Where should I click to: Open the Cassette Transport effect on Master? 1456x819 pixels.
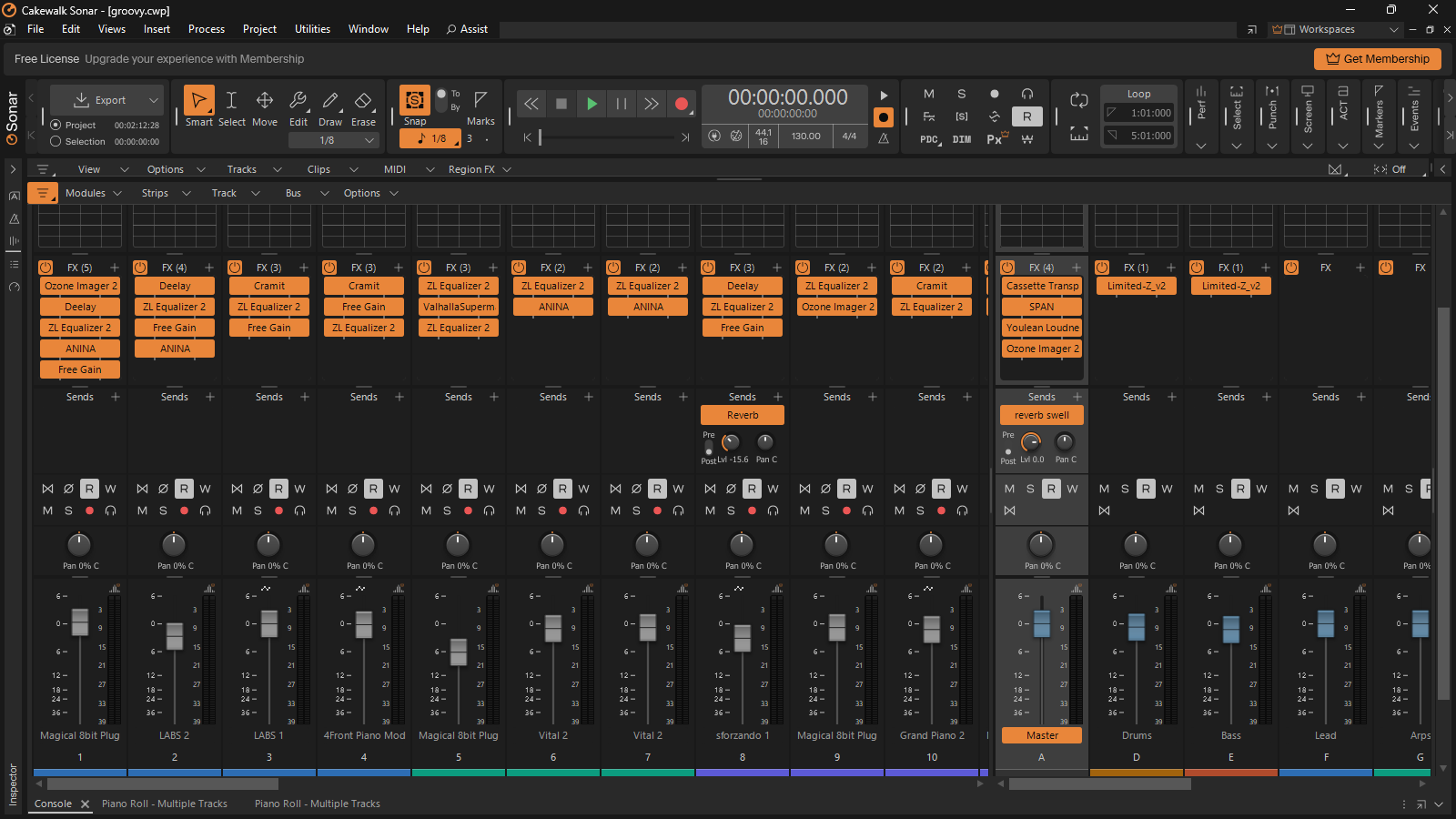point(1042,286)
